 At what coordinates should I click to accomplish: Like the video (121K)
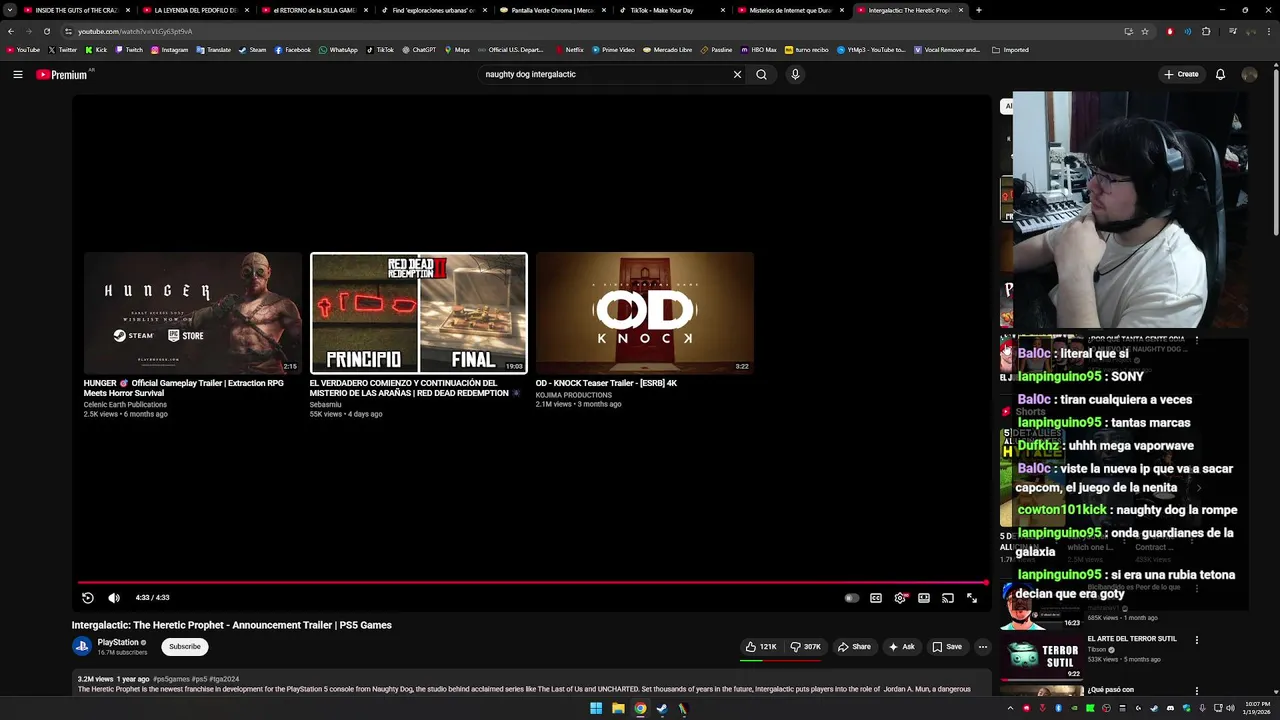pyautogui.click(x=761, y=647)
